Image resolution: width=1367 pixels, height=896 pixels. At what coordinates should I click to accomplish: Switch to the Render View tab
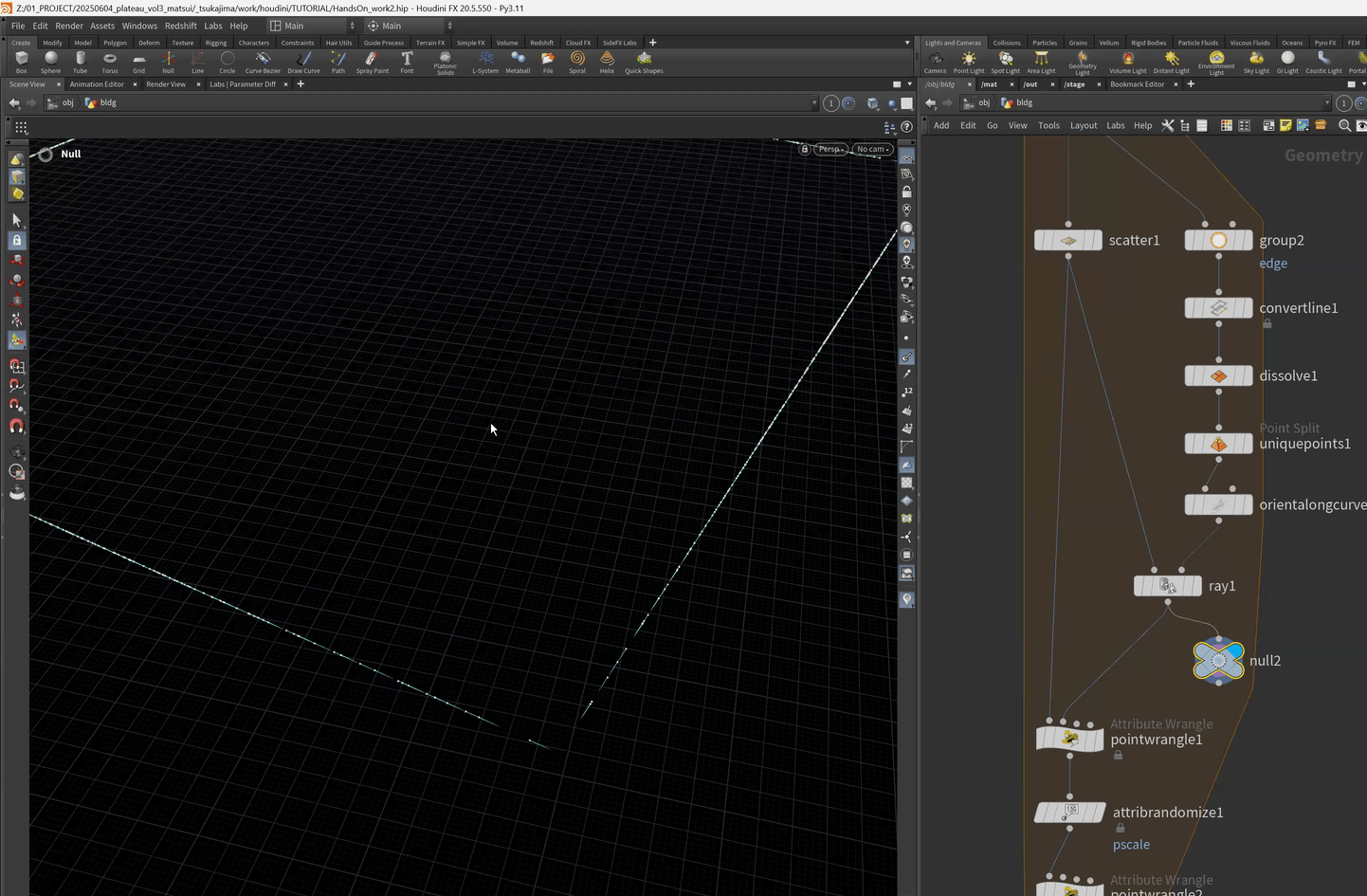pos(166,84)
